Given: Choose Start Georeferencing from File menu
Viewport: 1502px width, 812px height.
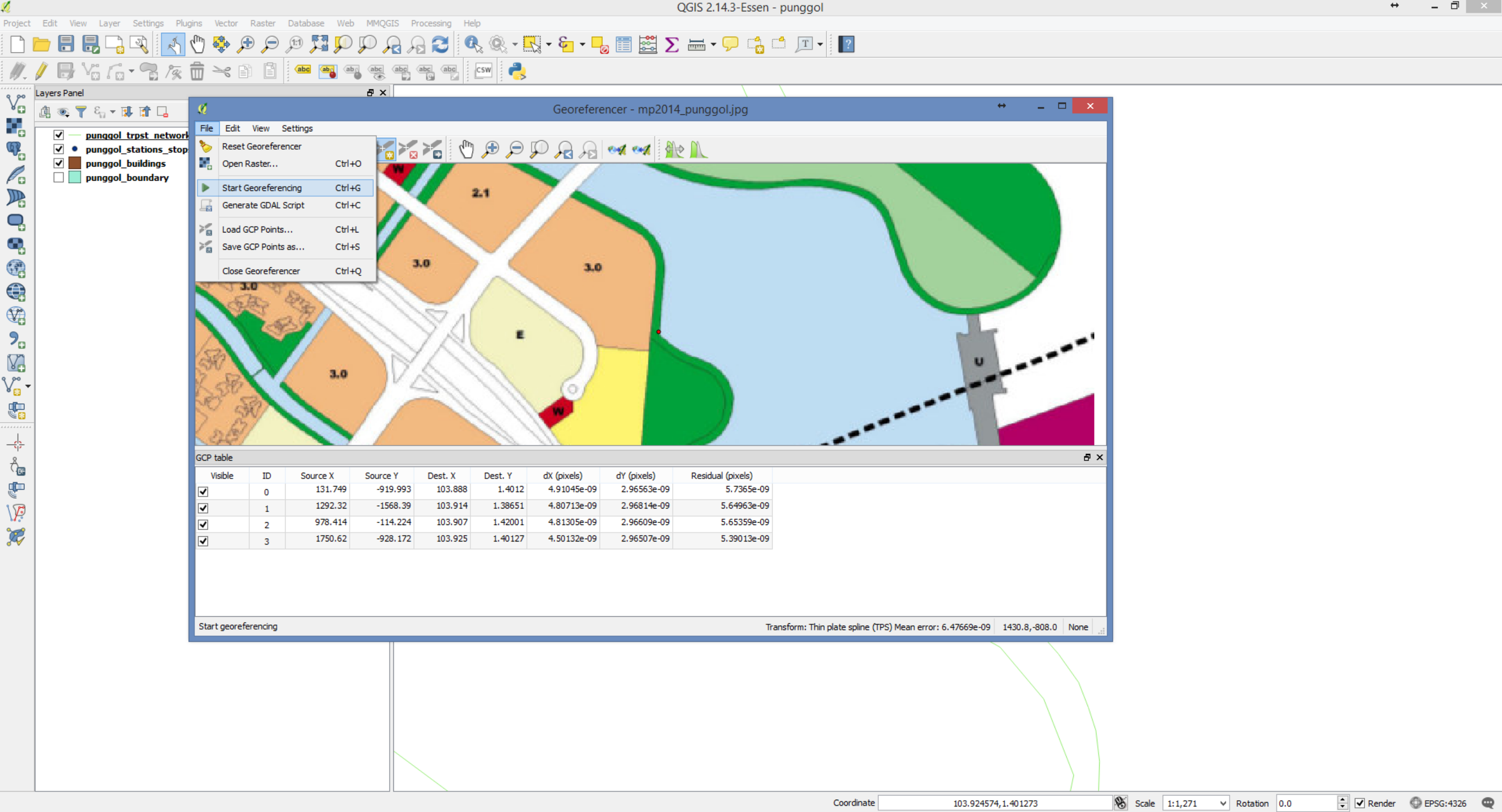Looking at the screenshot, I should click(x=262, y=188).
